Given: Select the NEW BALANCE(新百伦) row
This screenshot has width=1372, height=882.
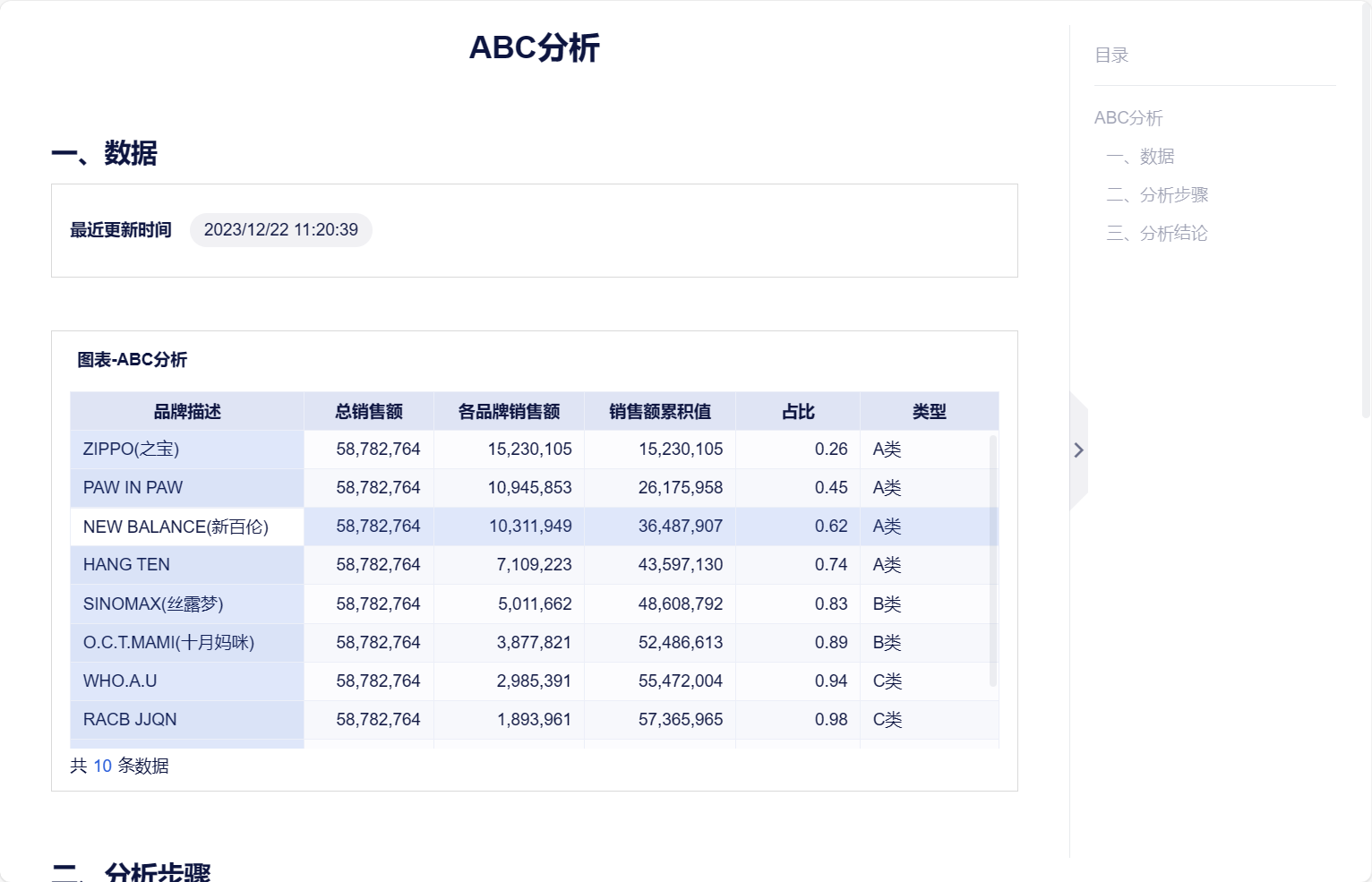Looking at the screenshot, I should (176, 527).
